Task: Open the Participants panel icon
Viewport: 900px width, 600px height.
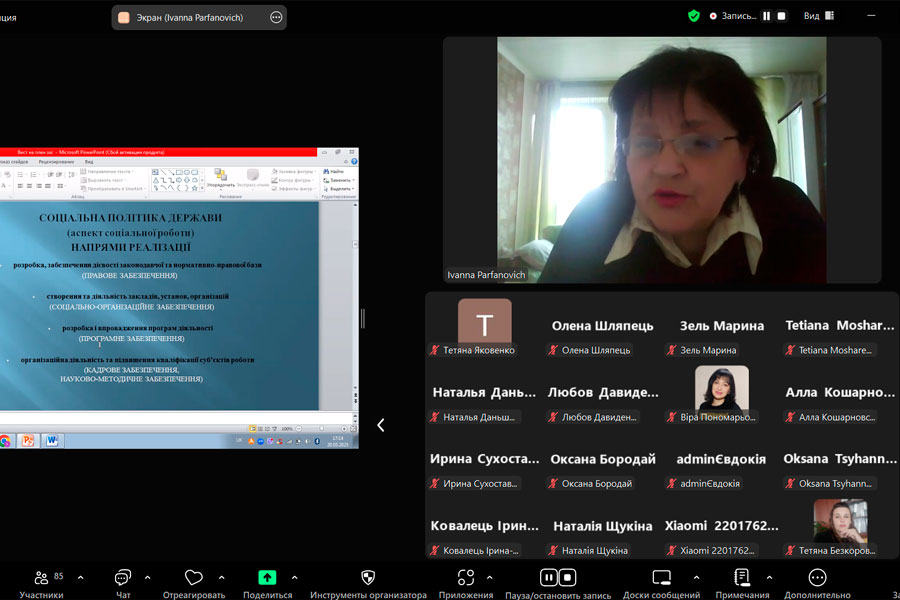Action: point(41,578)
